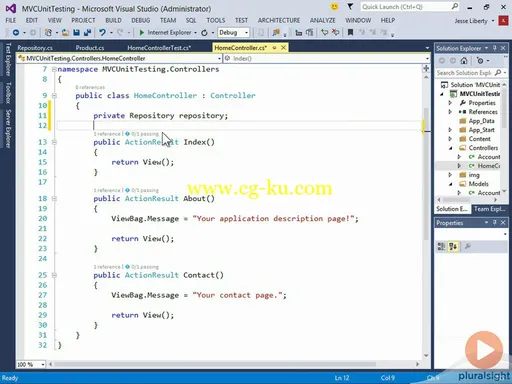512x384 pixels.
Task: Save the current file with the disk icon
Action: pyautogui.click(x=76, y=32)
